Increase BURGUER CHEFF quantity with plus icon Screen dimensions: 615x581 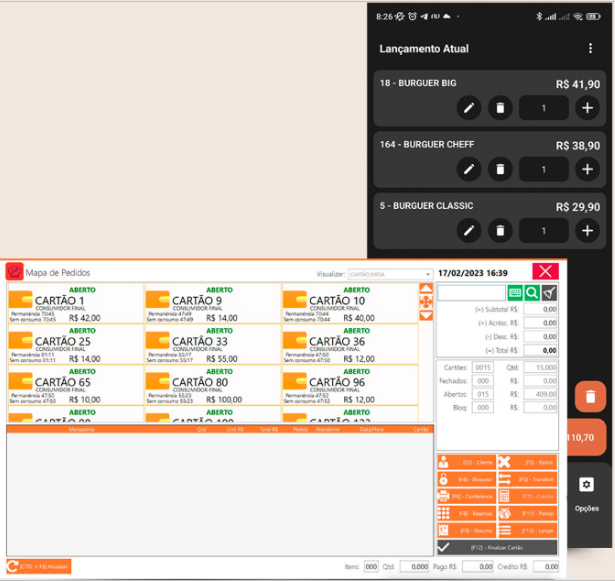click(587, 169)
